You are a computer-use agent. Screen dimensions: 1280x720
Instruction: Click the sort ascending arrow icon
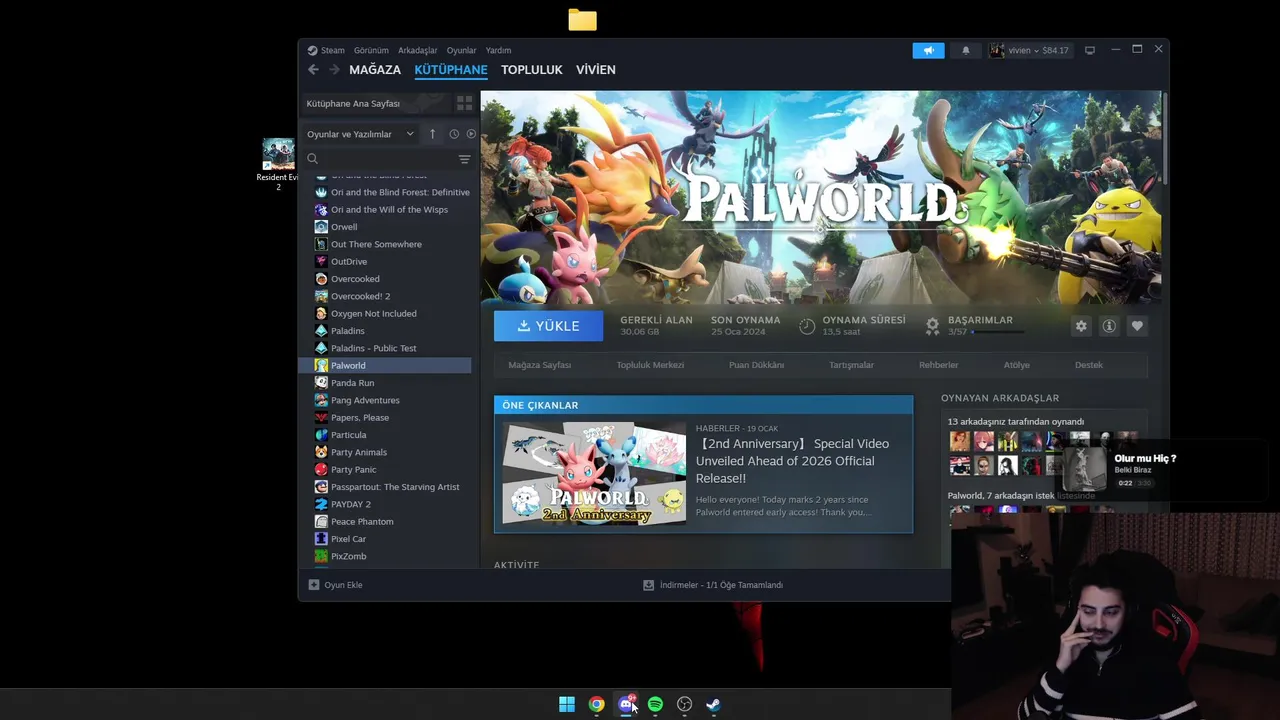(432, 134)
